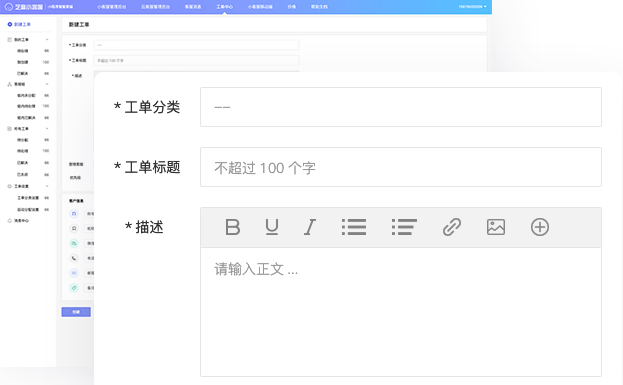Select the green link icon in customer info
Screen dimensions: 623x385
click(74, 288)
